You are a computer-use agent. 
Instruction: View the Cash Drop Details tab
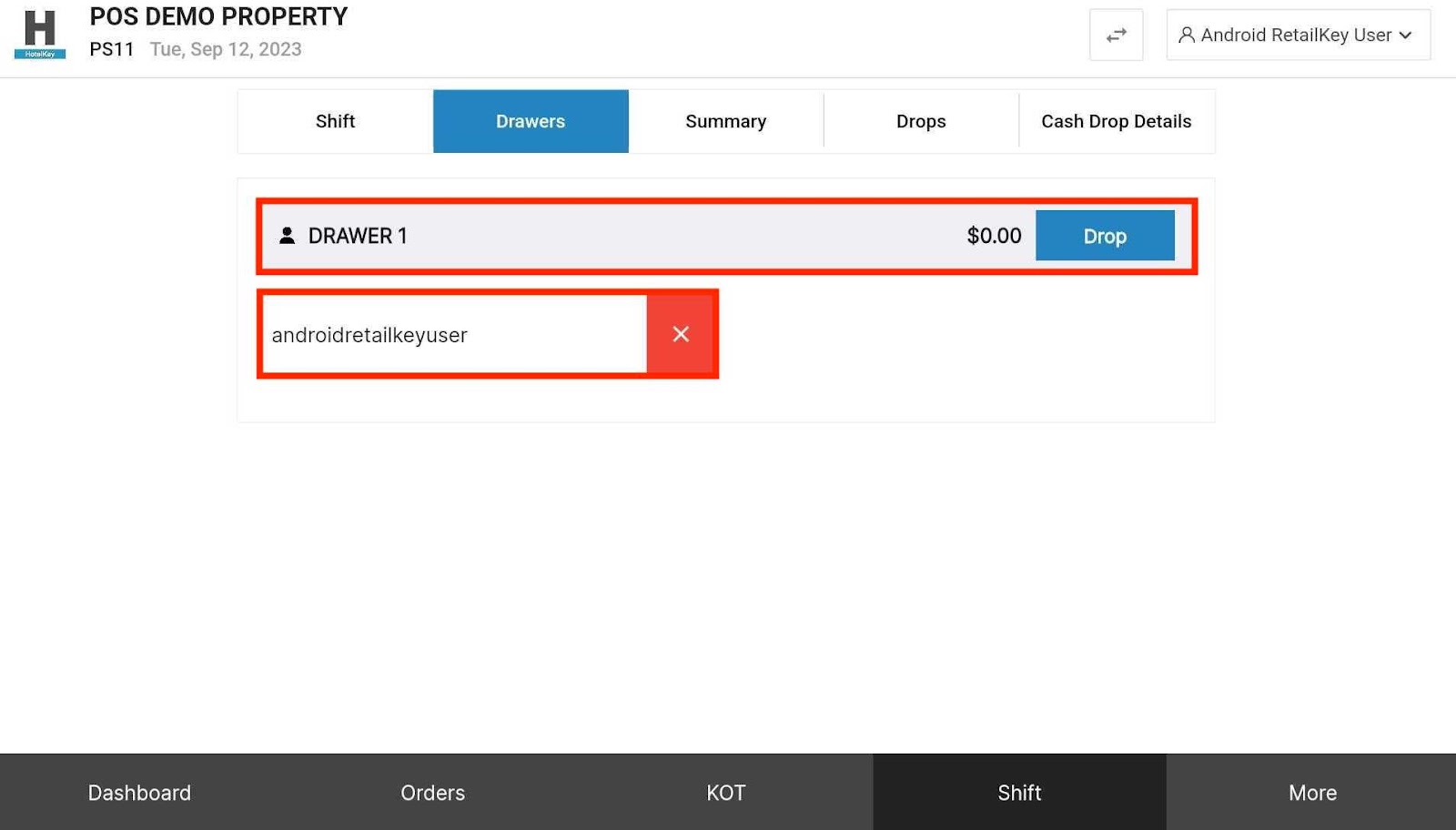(x=1116, y=121)
